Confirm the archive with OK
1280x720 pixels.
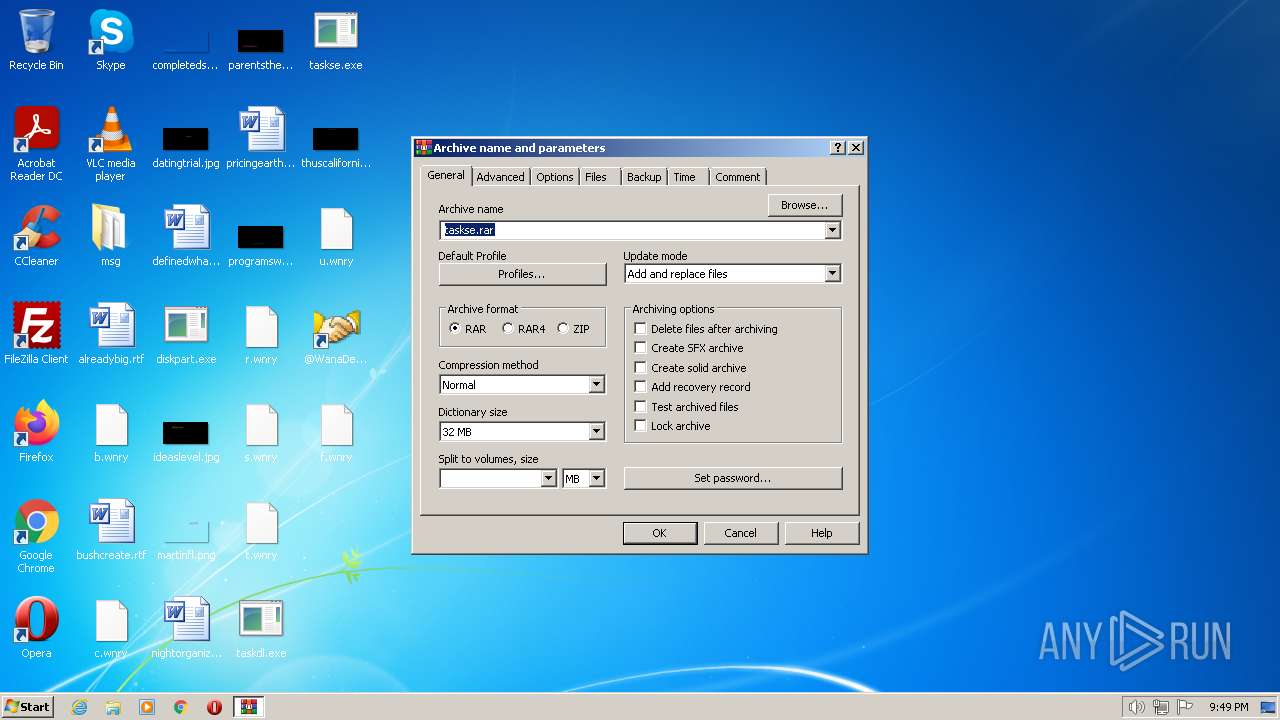pyautogui.click(x=659, y=533)
